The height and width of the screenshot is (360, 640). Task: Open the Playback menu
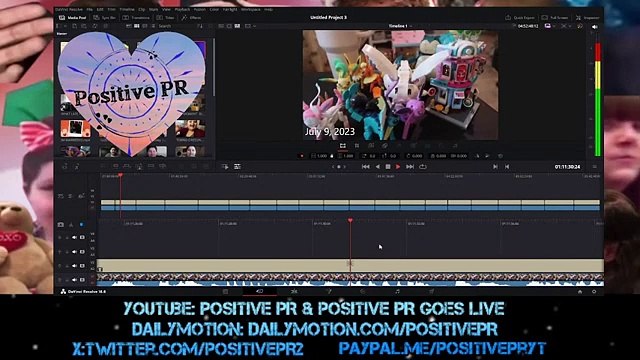182,9
